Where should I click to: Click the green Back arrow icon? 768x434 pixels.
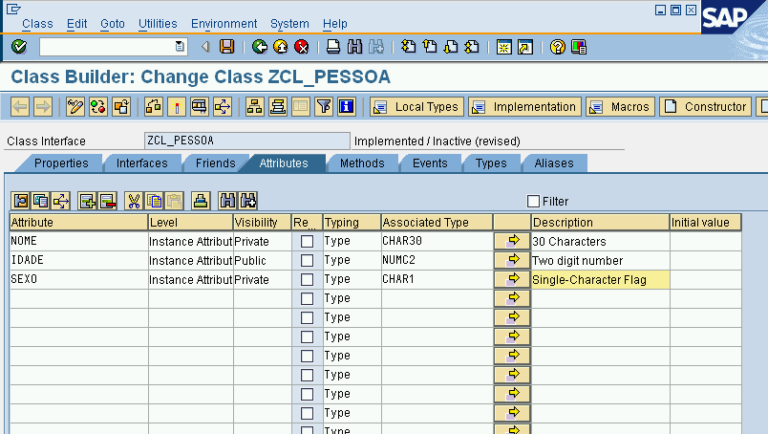[259, 47]
